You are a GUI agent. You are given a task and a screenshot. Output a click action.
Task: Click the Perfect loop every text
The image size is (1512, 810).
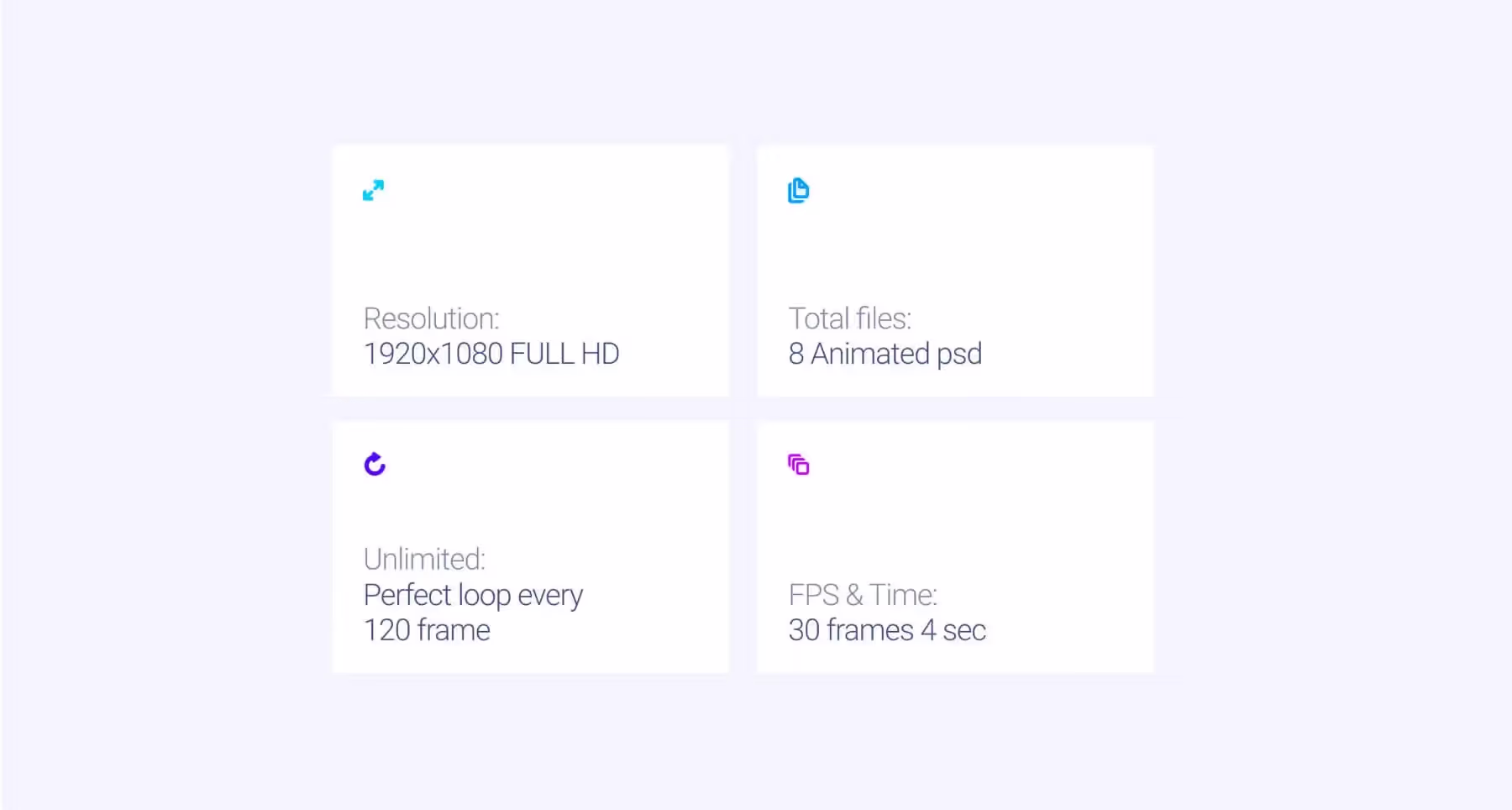[473, 595]
